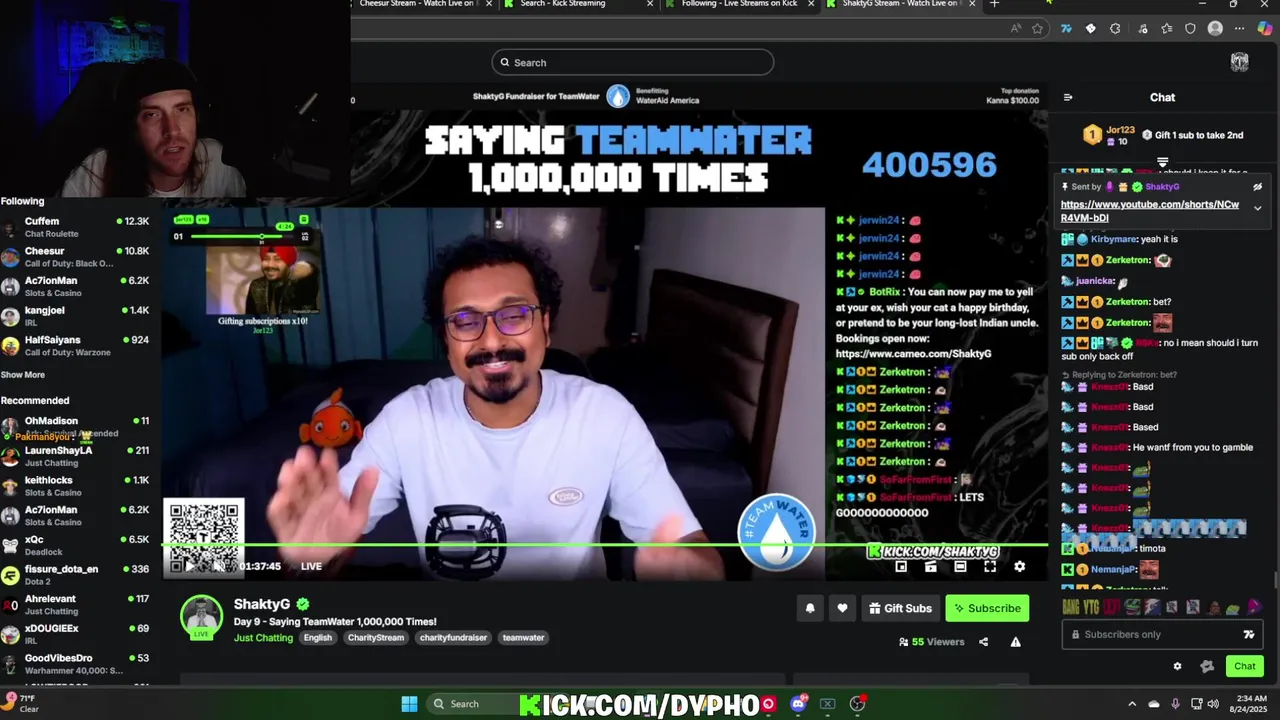The width and height of the screenshot is (1280, 720).
Task: Expand Show More under Following
Action: (x=23, y=375)
